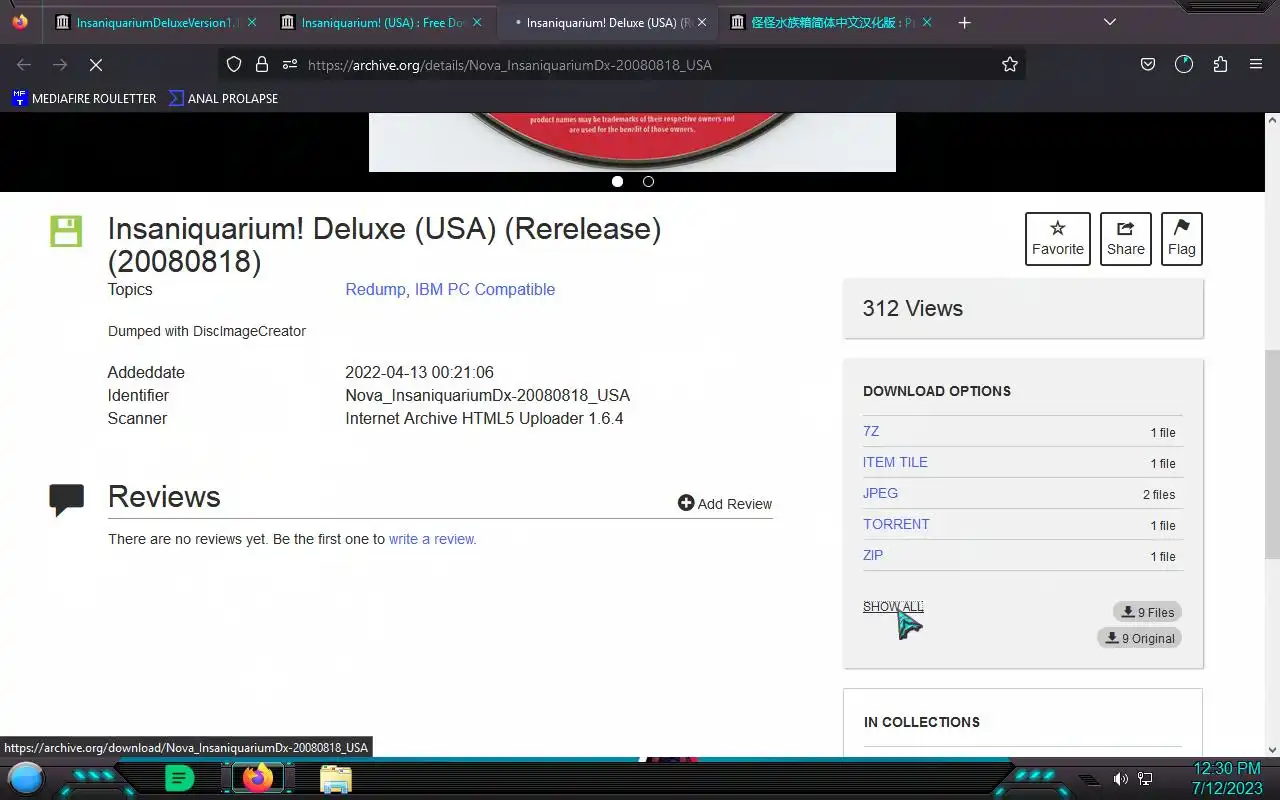Click the site security padlock icon
This screenshot has height=800, width=1280.
tap(262, 64)
